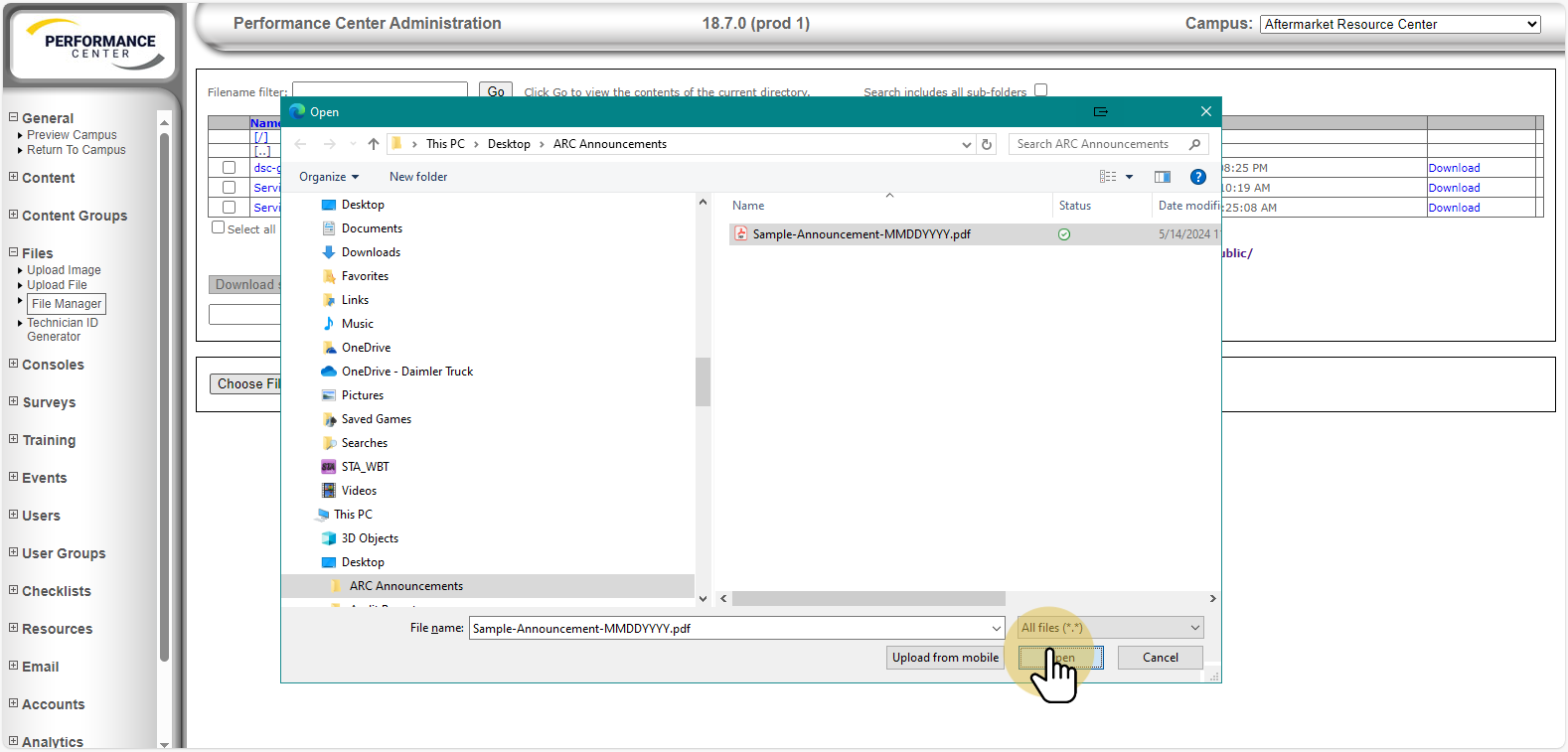Image resolution: width=1568 pixels, height=752 pixels.
Task: Open Technician ID Generator item
Action: click(63, 330)
